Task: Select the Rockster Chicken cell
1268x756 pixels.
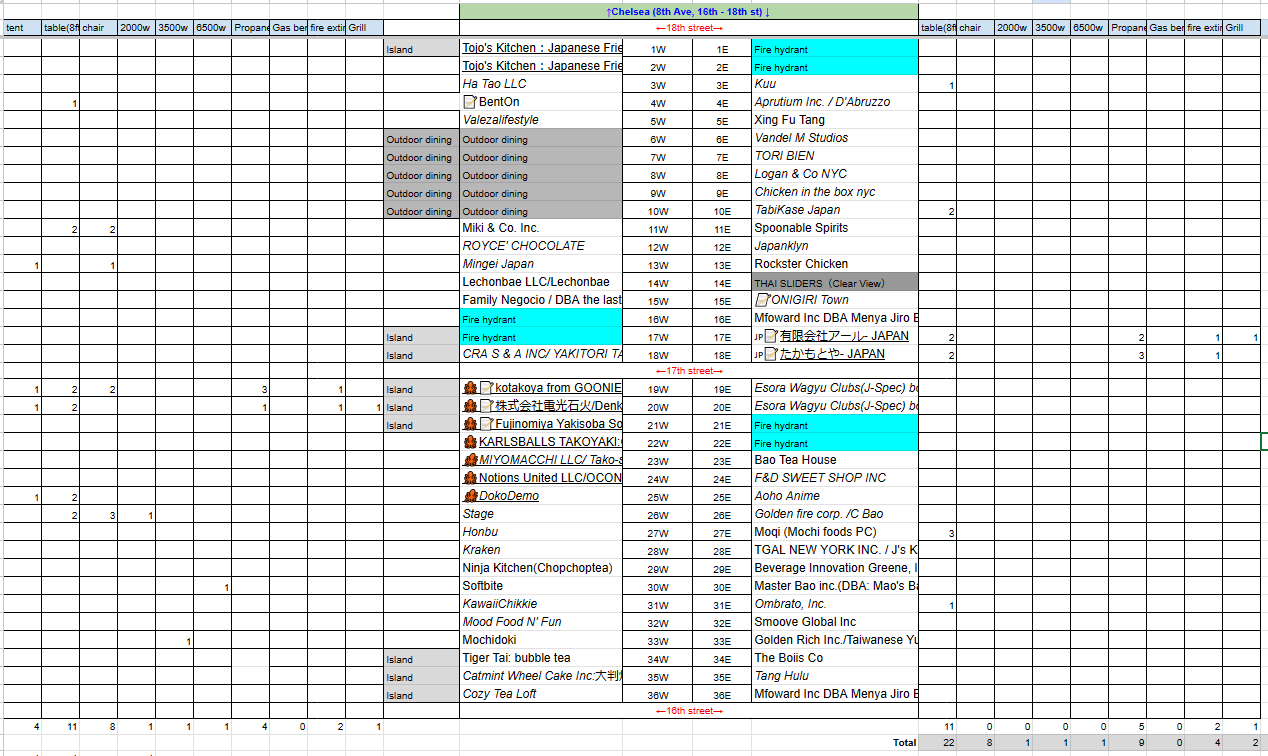Action: [835, 264]
